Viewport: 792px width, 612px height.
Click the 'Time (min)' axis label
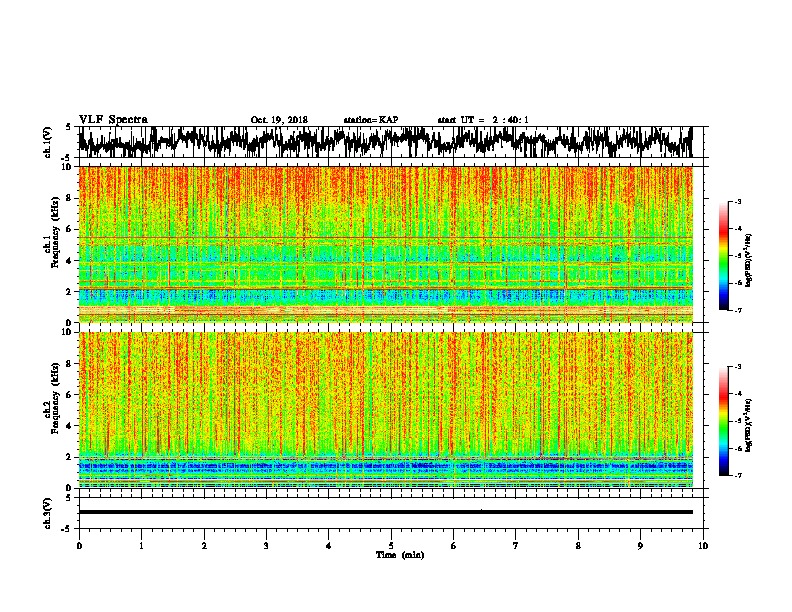point(400,555)
